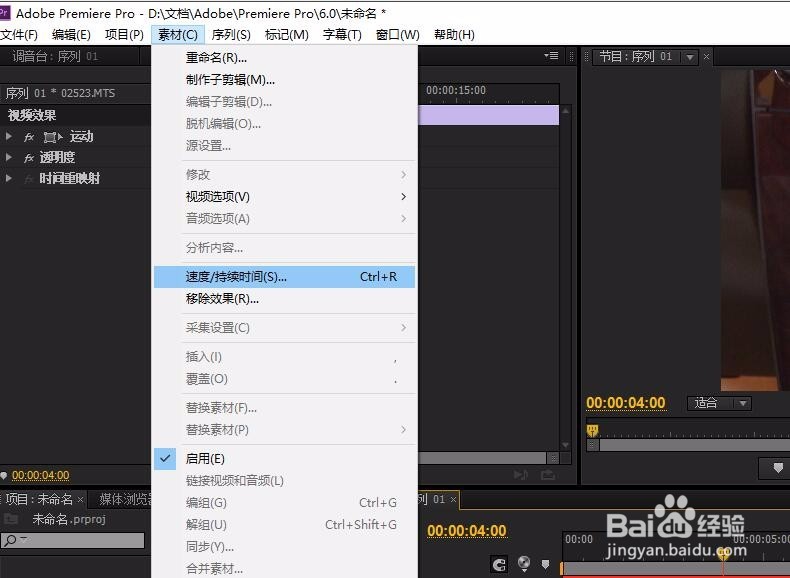Screen dimensions: 790x578
Task: Add marker in the Program monitor
Action: (x=778, y=468)
